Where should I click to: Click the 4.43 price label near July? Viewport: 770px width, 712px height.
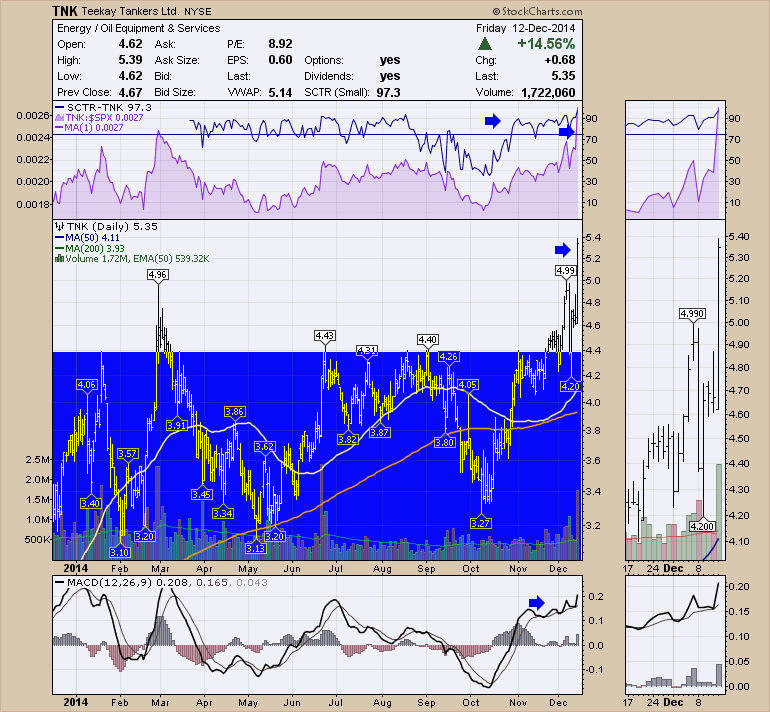[325, 335]
